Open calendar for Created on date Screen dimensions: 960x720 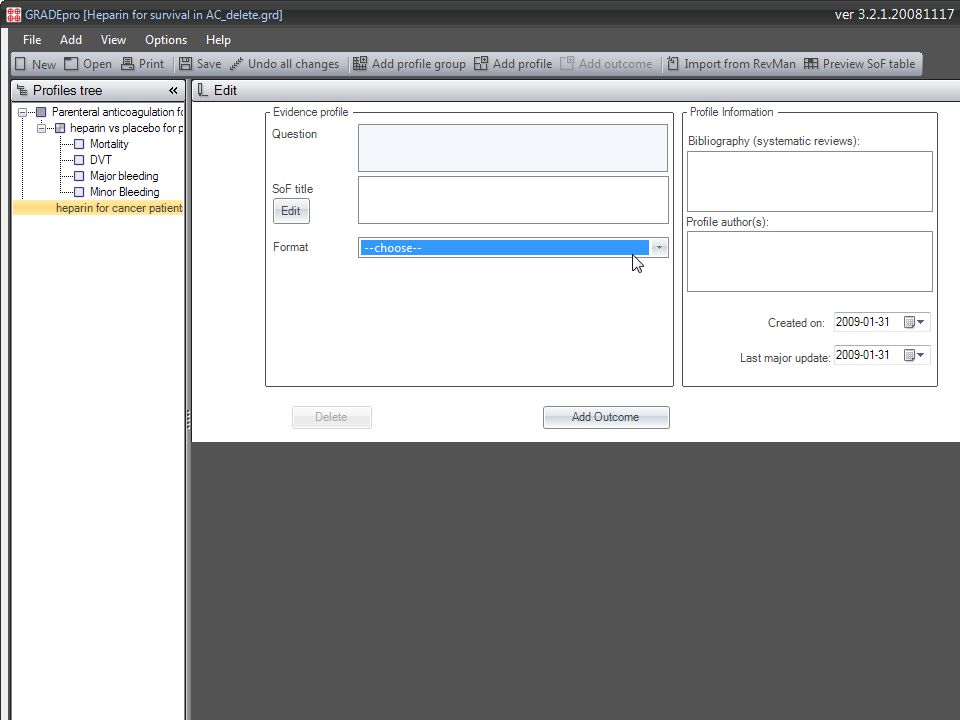tap(914, 322)
